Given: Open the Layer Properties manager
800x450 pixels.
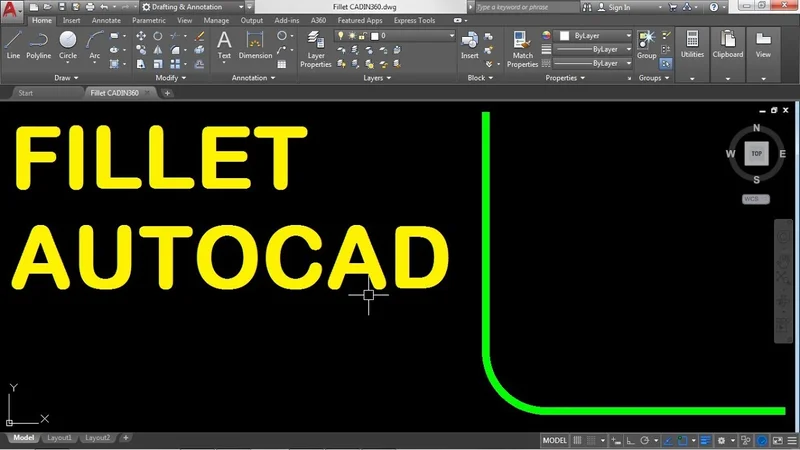Looking at the screenshot, I should click(x=316, y=47).
